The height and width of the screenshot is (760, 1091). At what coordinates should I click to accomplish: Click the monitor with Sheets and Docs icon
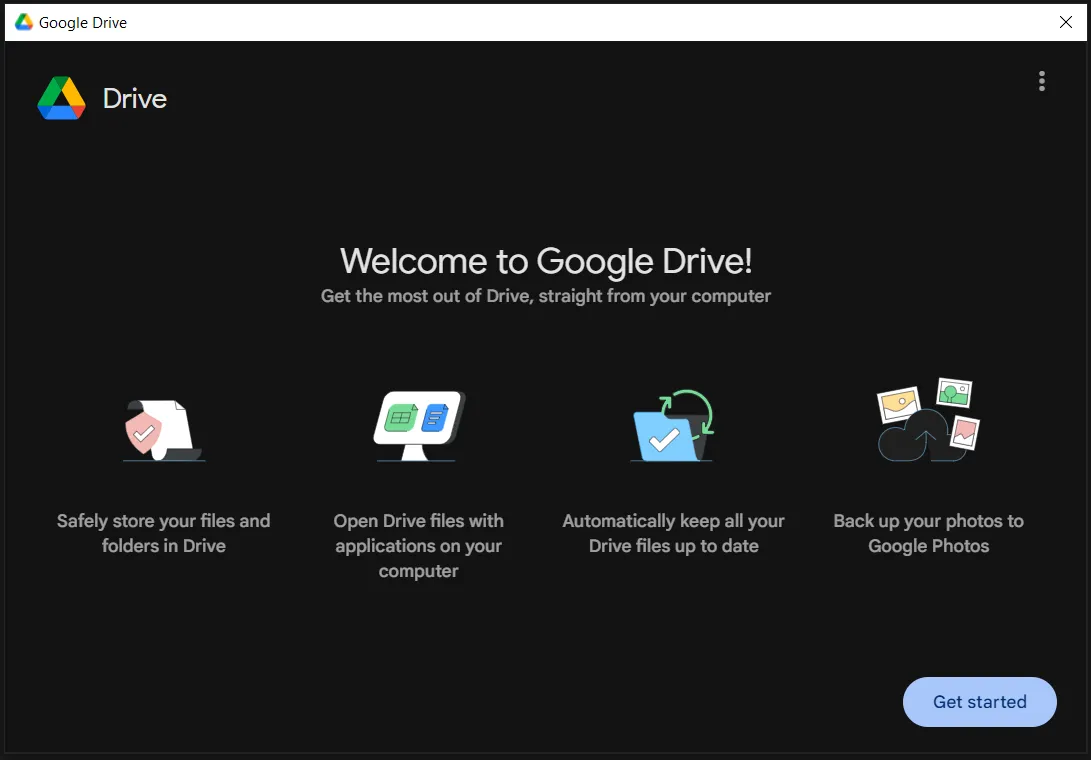(x=419, y=426)
